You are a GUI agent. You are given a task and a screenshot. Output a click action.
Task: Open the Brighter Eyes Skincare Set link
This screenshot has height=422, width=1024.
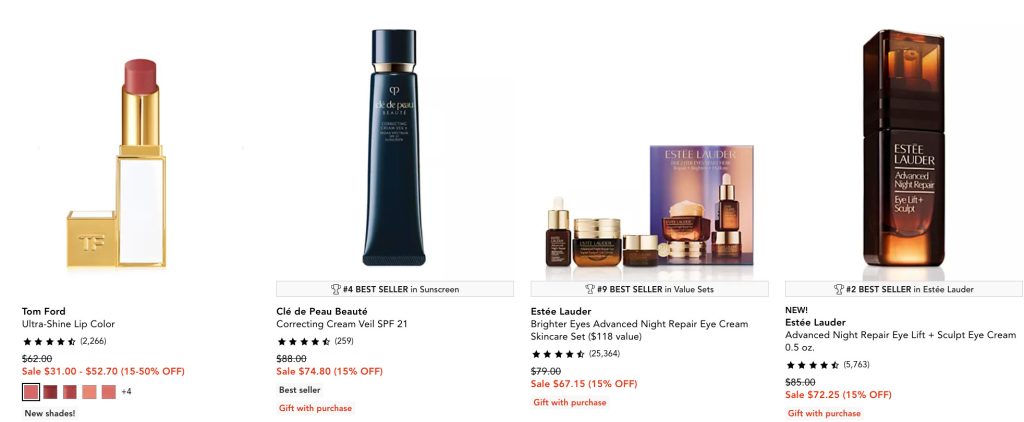click(x=639, y=330)
